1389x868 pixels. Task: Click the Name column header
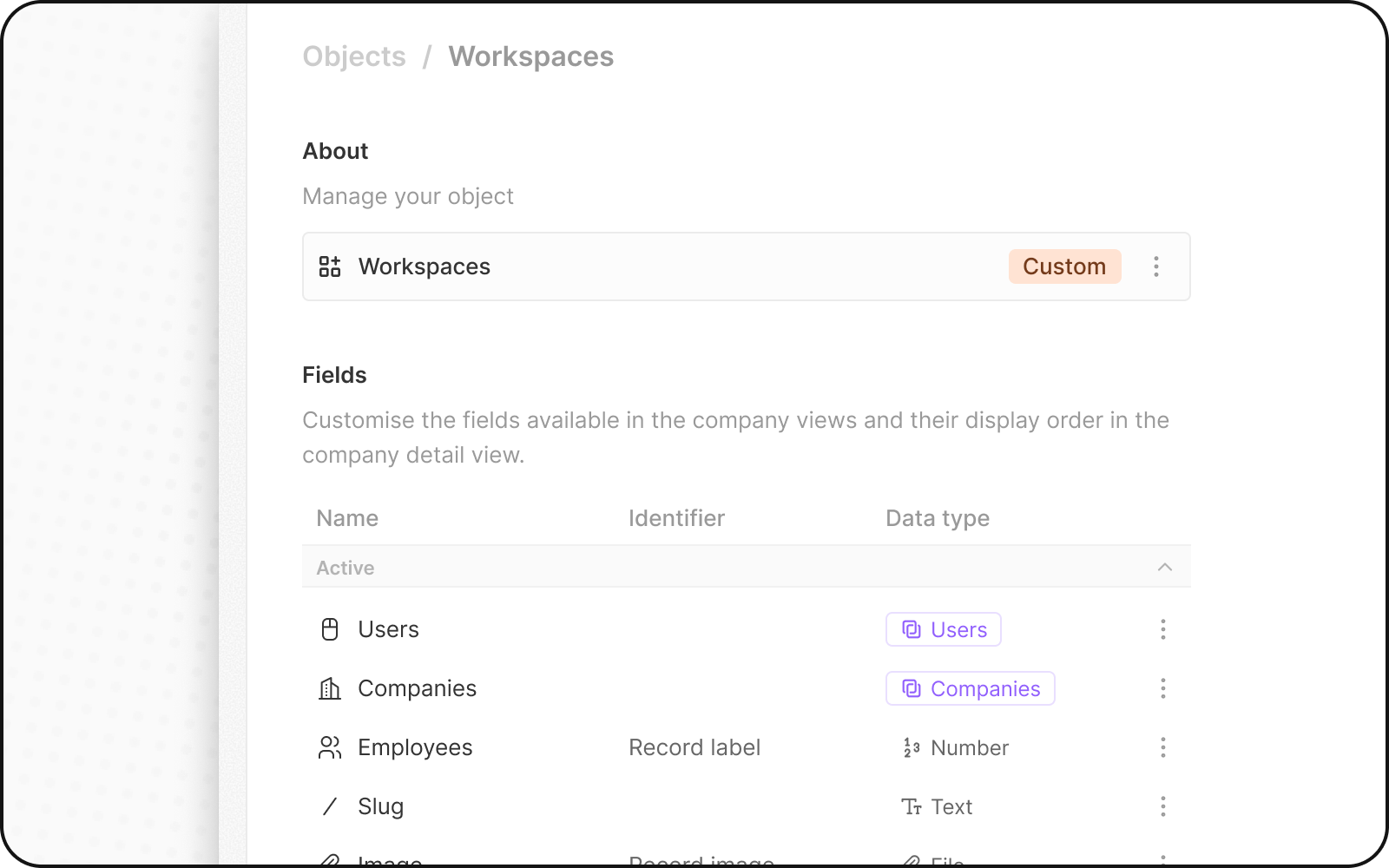click(x=347, y=518)
